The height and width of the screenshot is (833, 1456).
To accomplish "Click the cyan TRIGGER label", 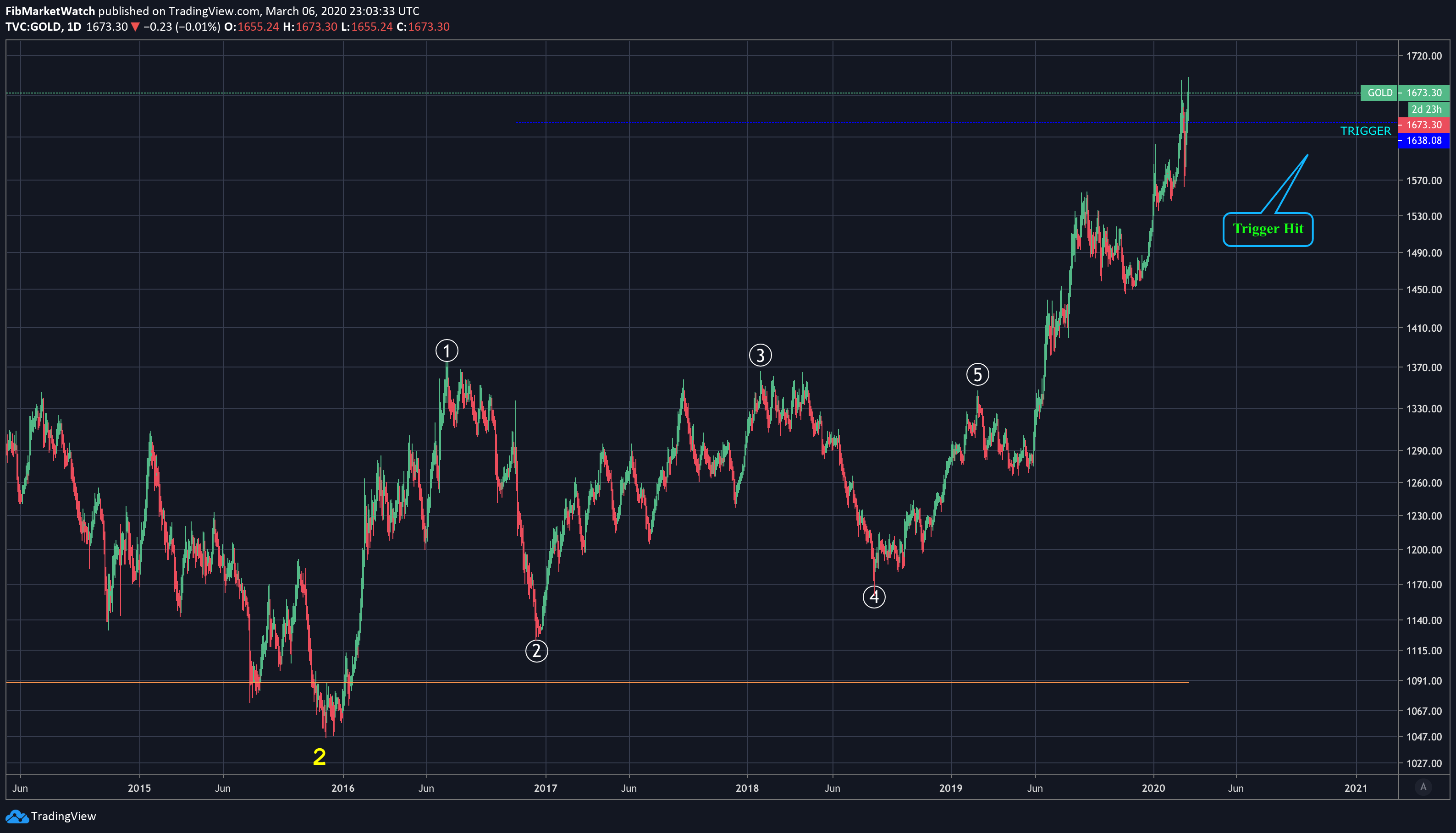I will (x=1365, y=131).
